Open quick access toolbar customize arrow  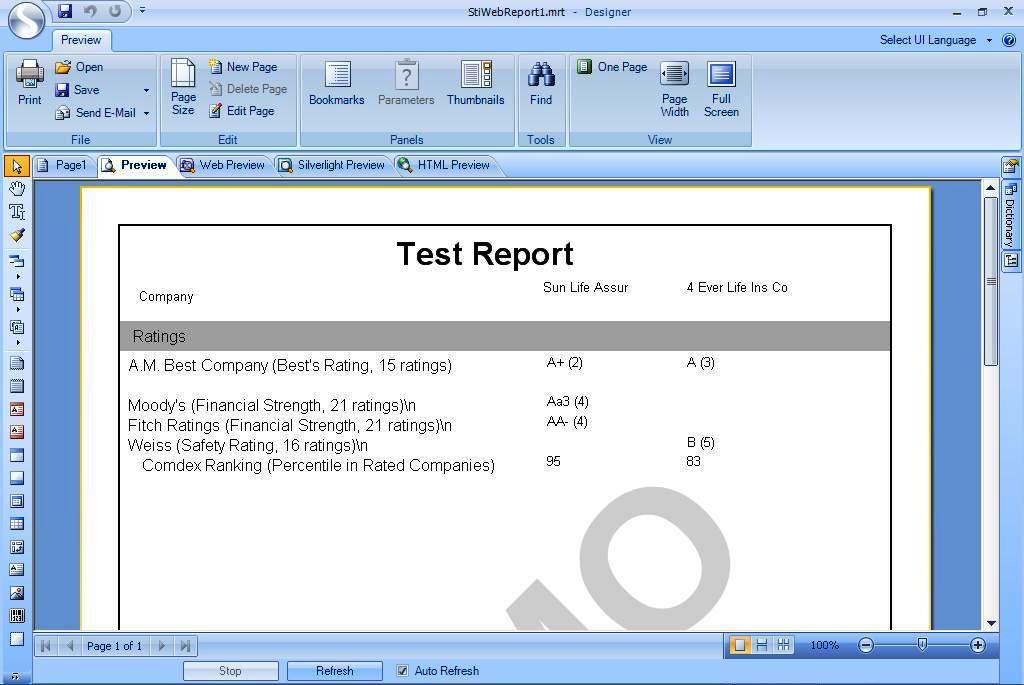pyautogui.click(x=142, y=10)
